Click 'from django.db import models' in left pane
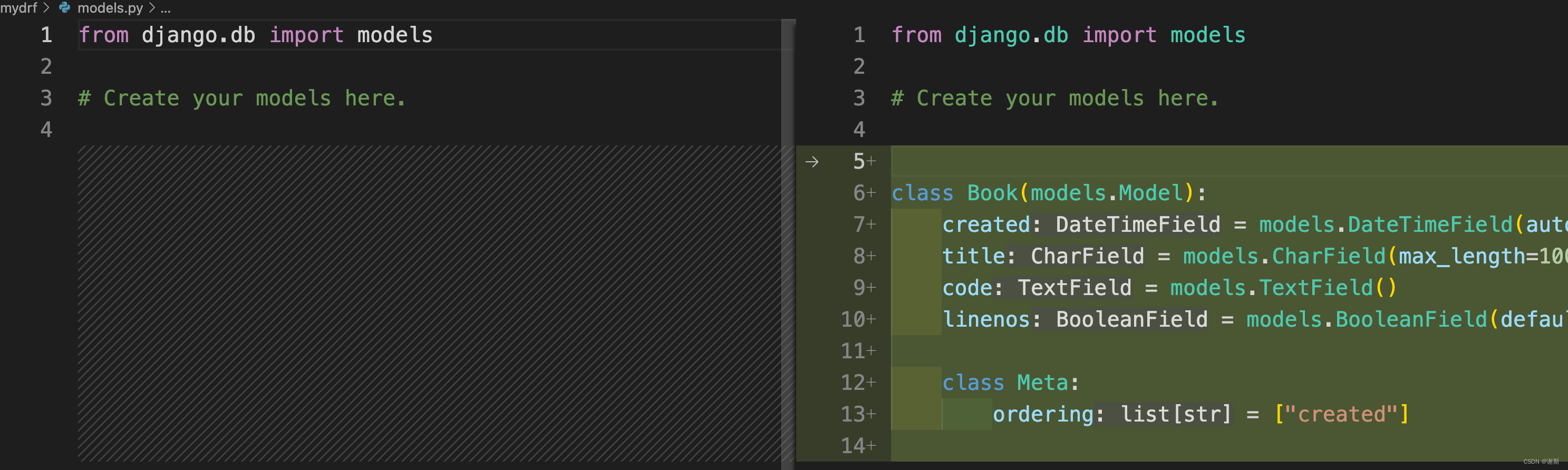This screenshot has width=1568, height=470. click(x=256, y=35)
